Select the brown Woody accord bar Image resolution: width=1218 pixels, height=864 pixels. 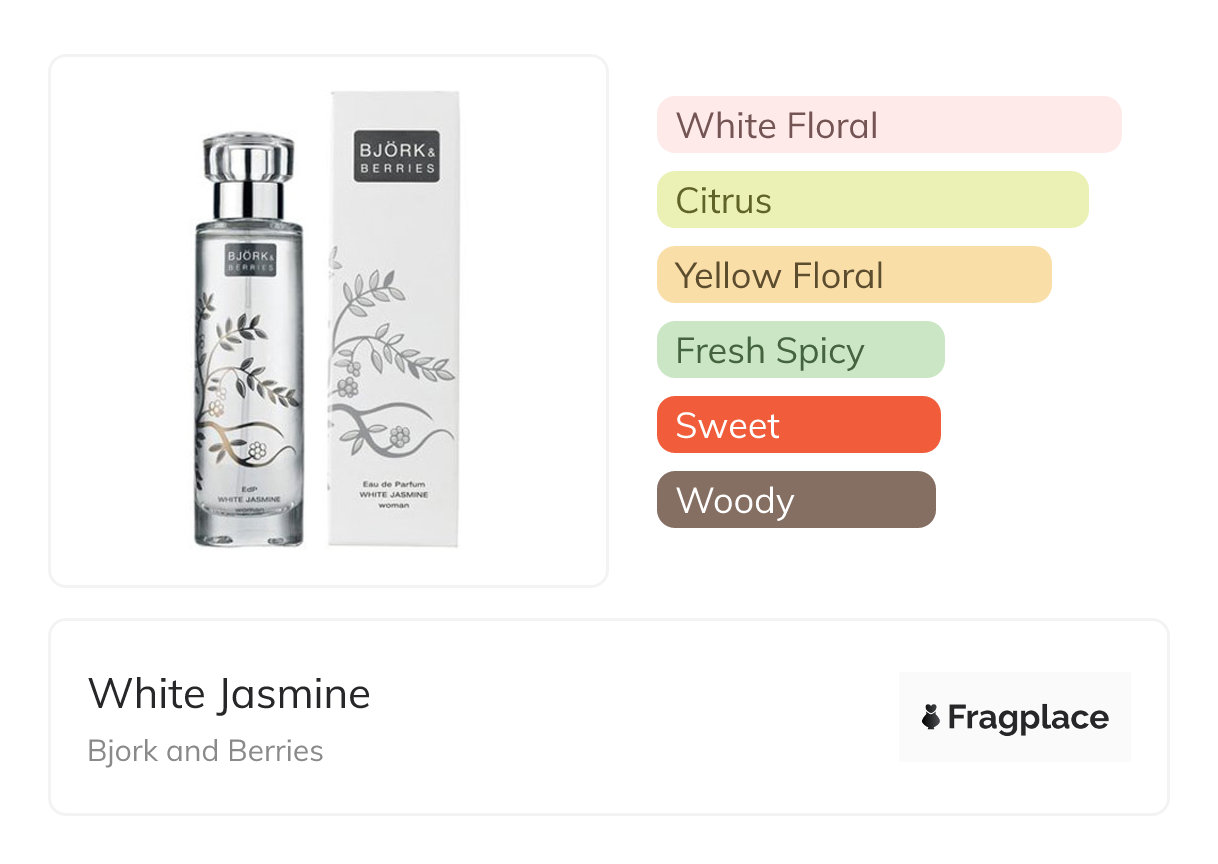point(796,500)
